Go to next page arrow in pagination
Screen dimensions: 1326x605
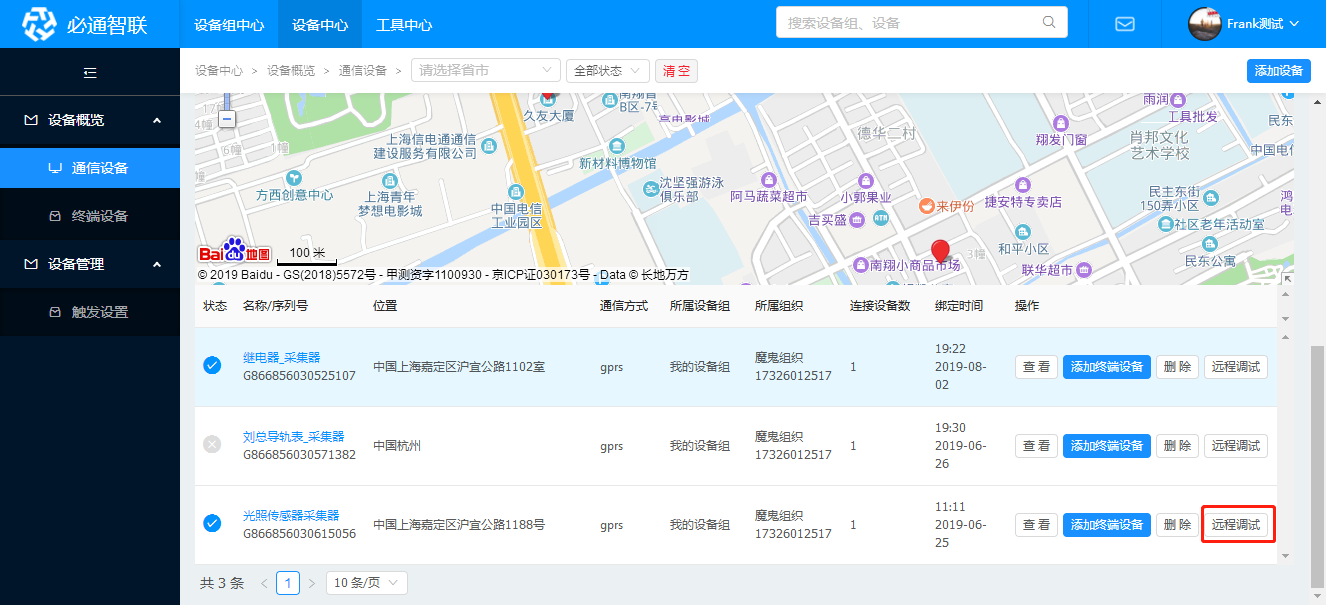[x=312, y=583]
